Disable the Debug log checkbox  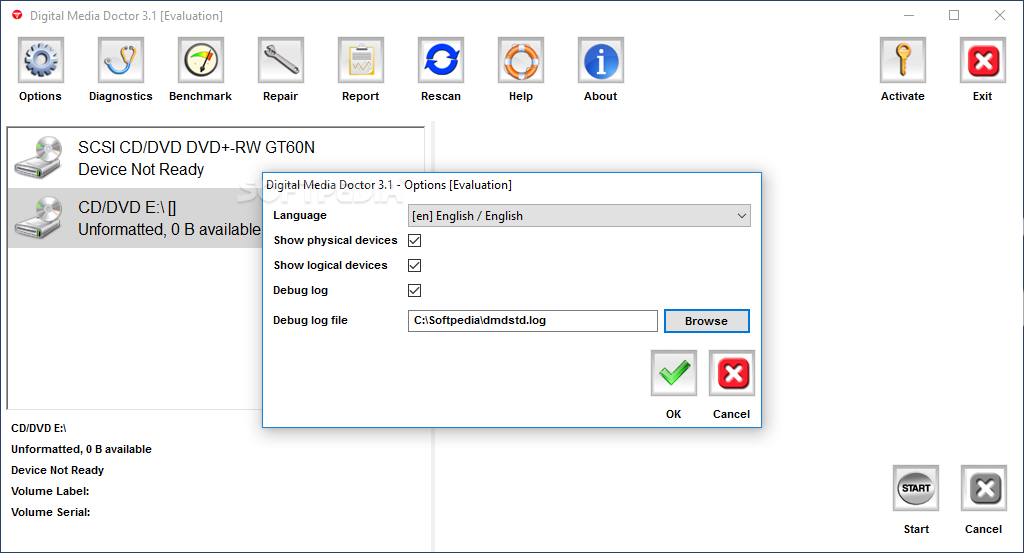point(415,290)
